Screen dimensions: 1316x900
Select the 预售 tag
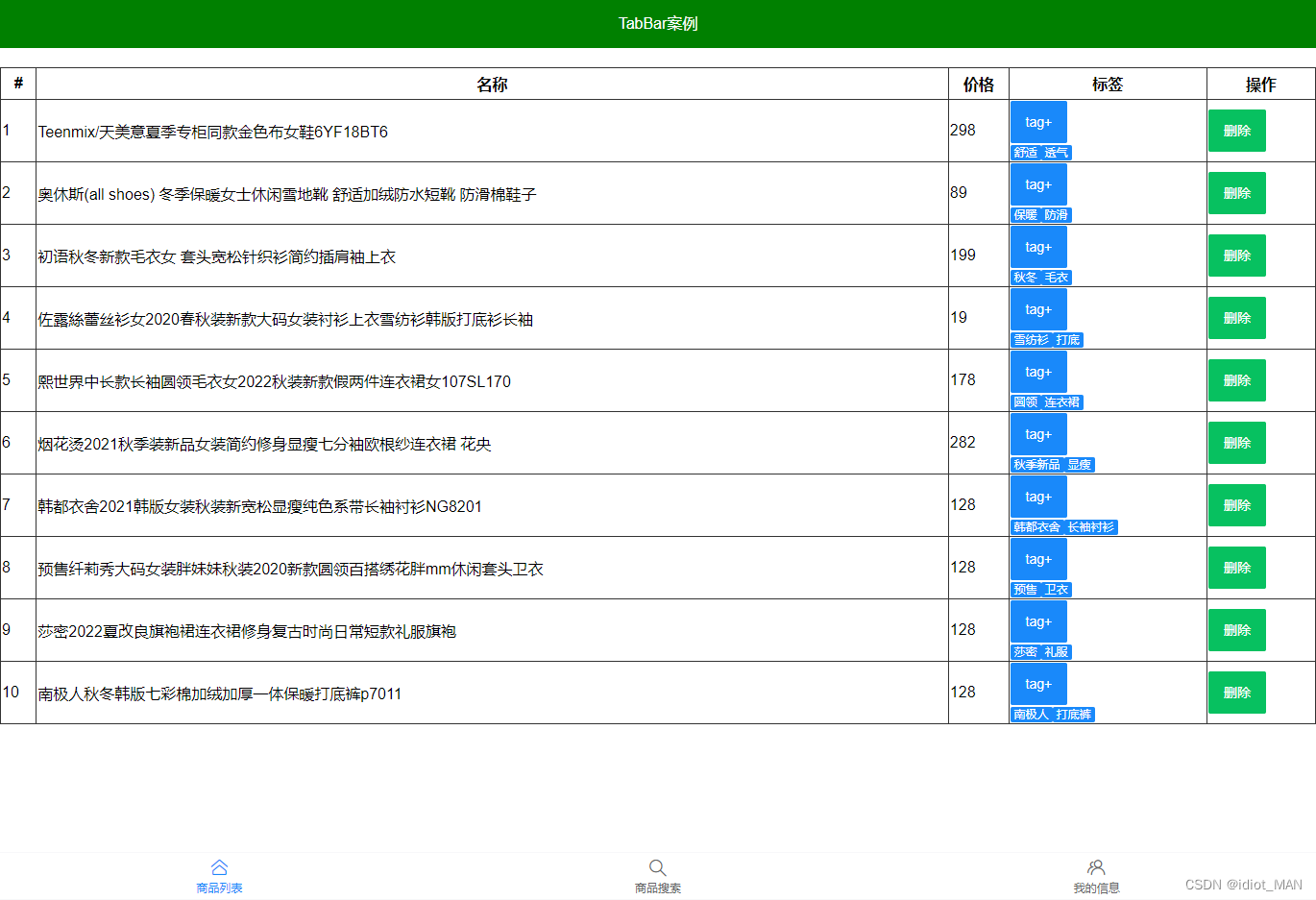pos(1026,590)
